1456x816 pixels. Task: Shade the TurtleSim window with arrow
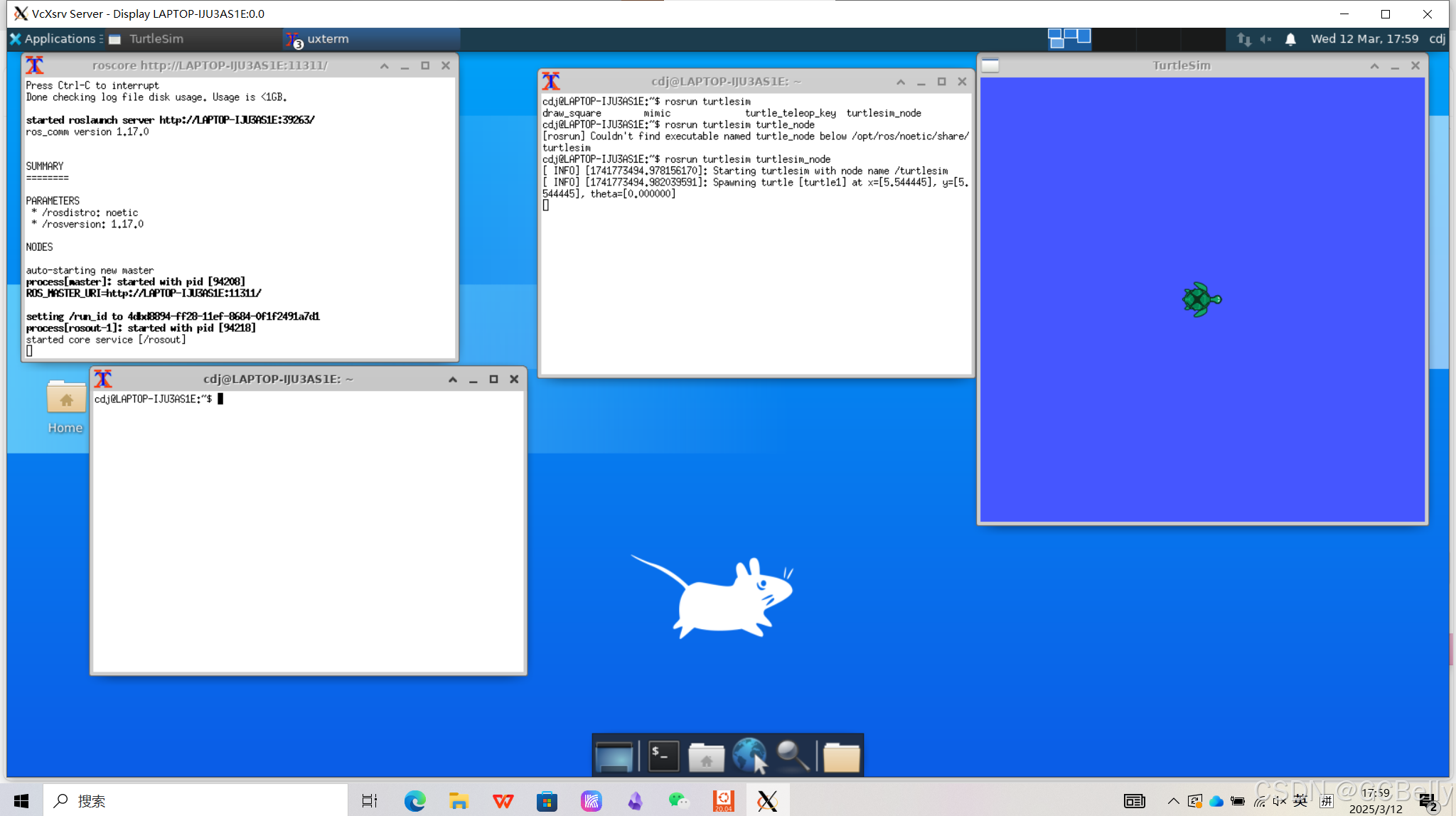[x=1374, y=65]
